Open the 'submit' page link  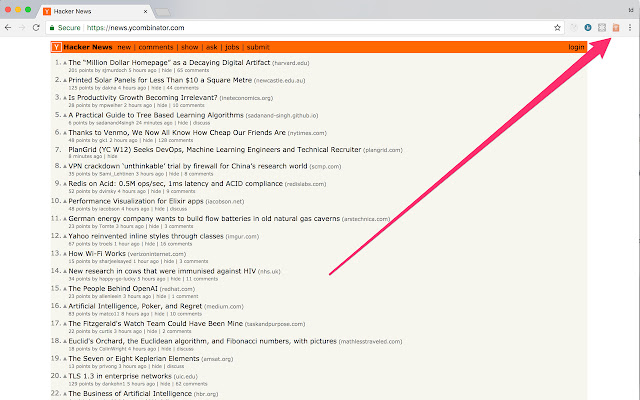point(258,47)
